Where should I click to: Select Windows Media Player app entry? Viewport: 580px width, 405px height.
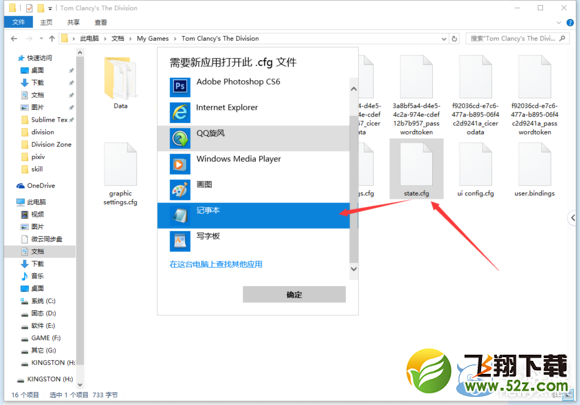[x=253, y=164]
